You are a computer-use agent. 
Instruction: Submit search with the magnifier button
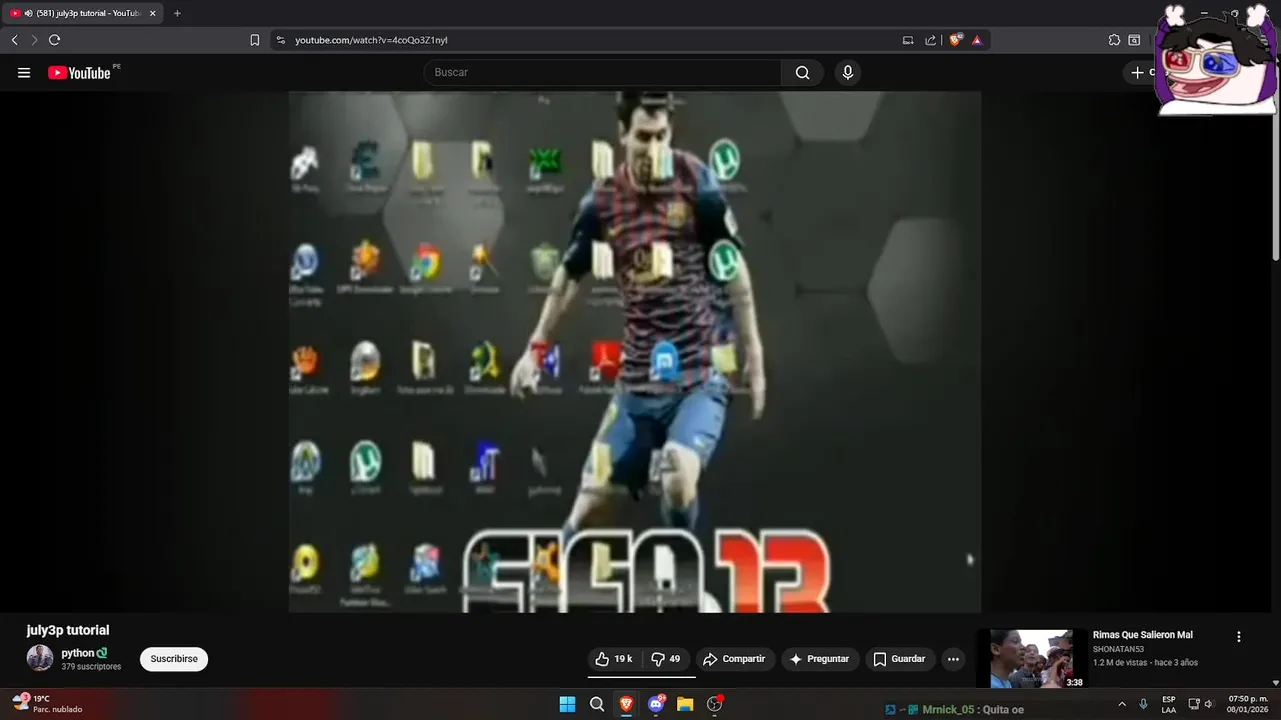click(802, 72)
